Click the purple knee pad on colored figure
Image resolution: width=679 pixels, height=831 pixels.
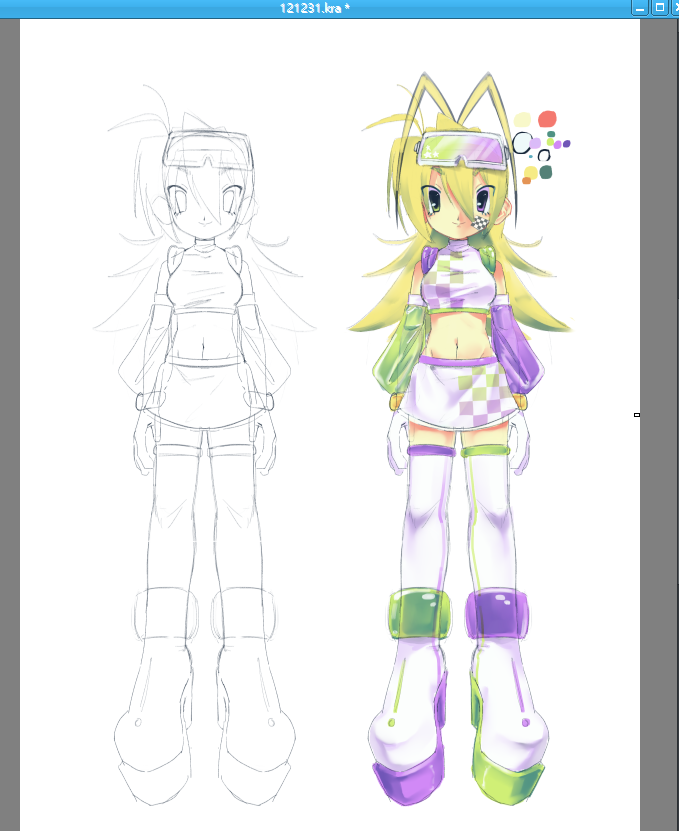(x=497, y=613)
